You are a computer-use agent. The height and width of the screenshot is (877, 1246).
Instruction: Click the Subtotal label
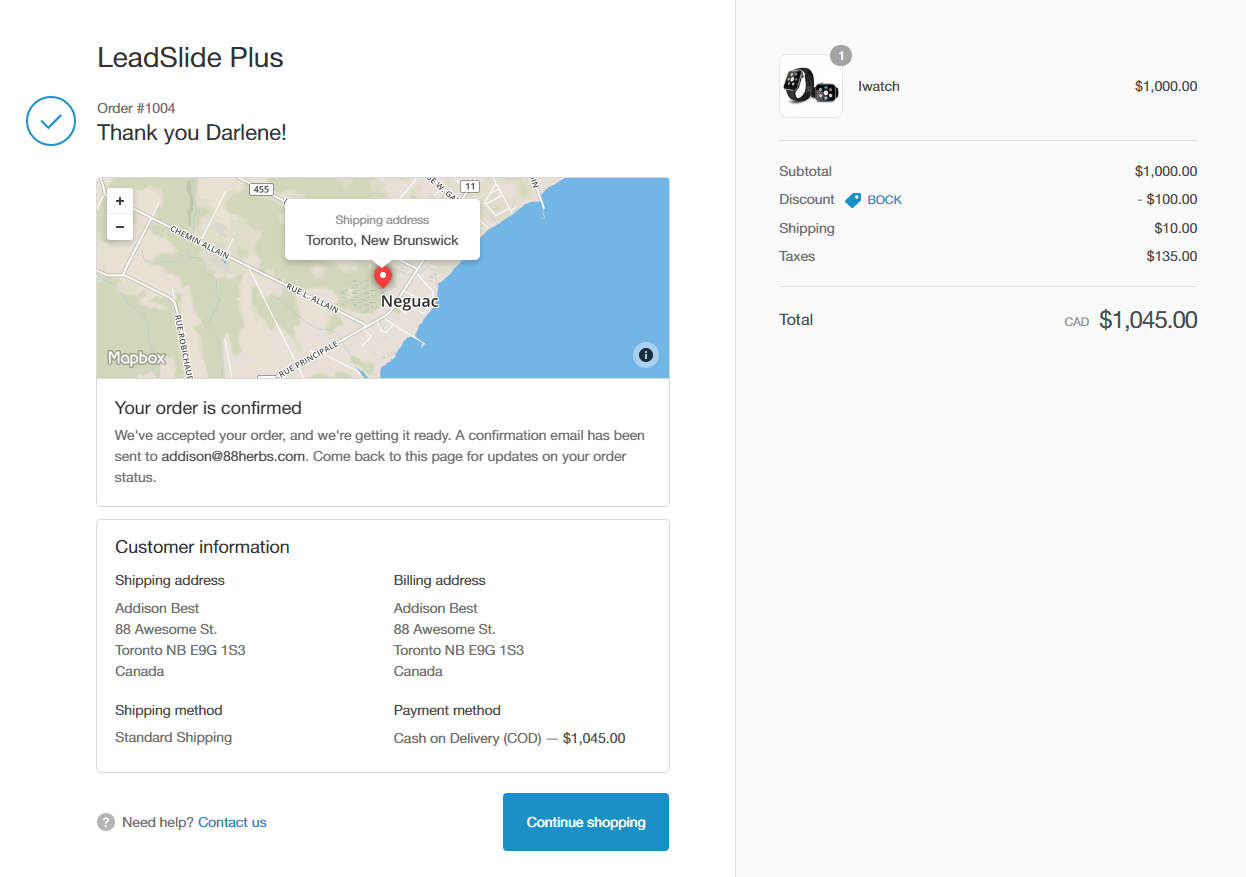pyautogui.click(x=805, y=171)
